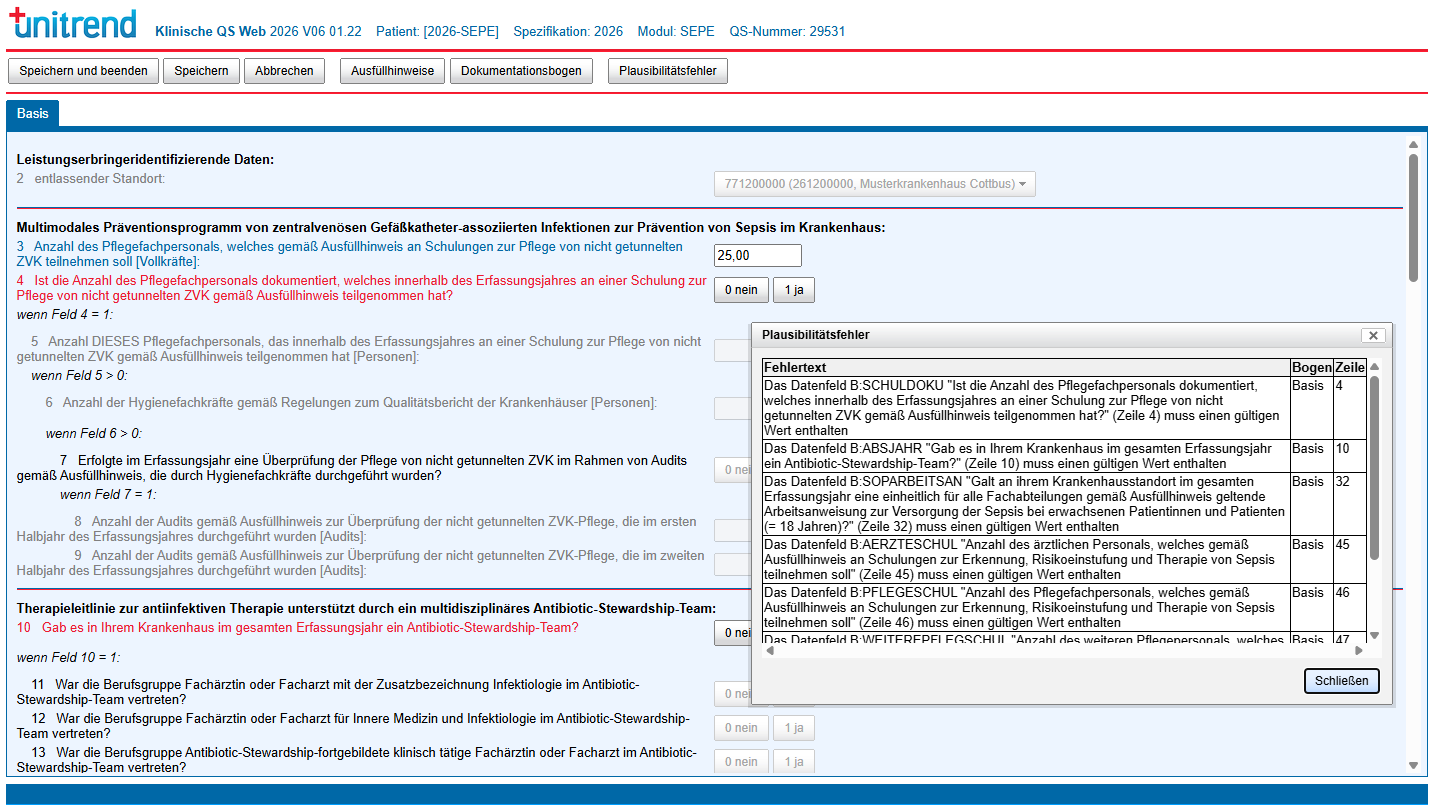Switch to the Basis tab
This screenshot has width=1435, height=811.
click(33, 114)
